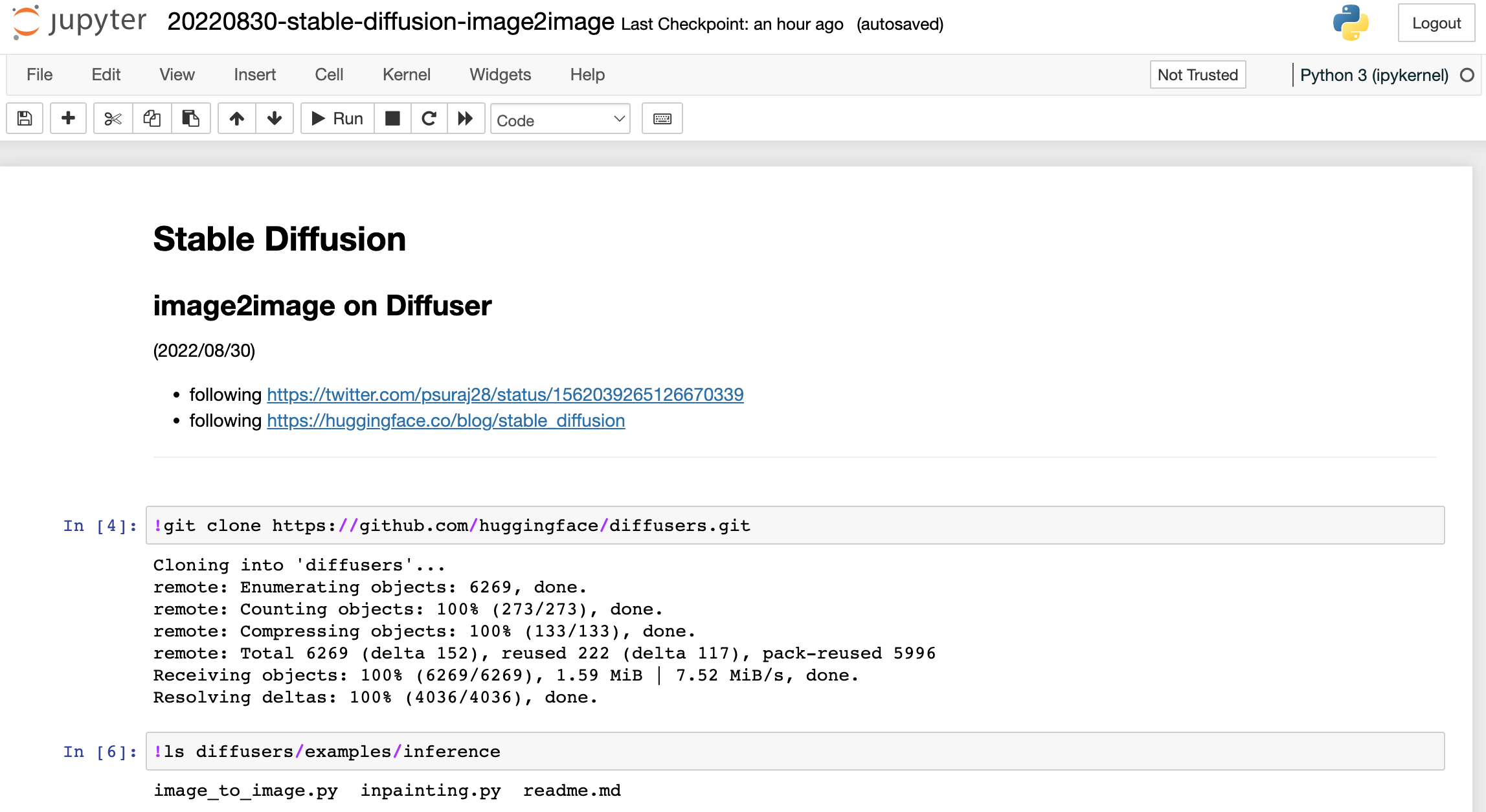Toggle the Not Trusted notebook button
The height and width of the screenshot is (812, 1486).
click(x=1197, y=75)
